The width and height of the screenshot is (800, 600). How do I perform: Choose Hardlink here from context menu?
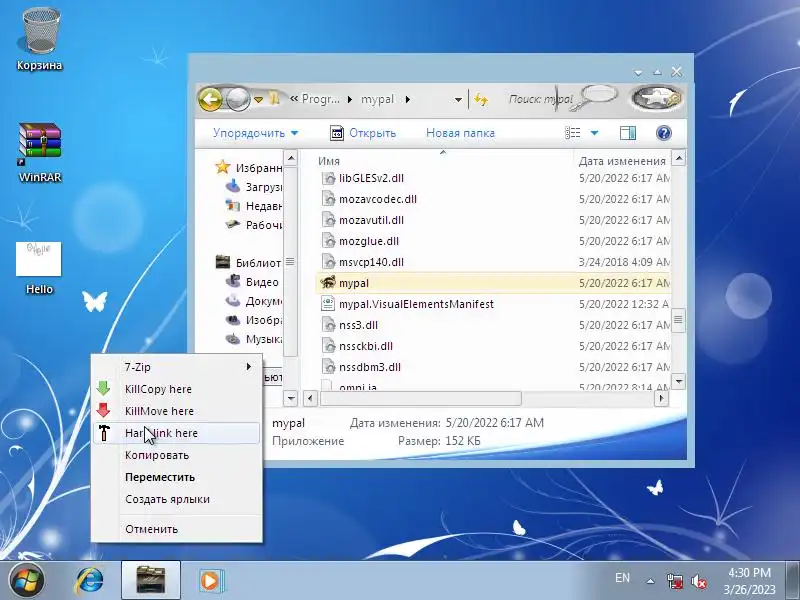[177, 433]
